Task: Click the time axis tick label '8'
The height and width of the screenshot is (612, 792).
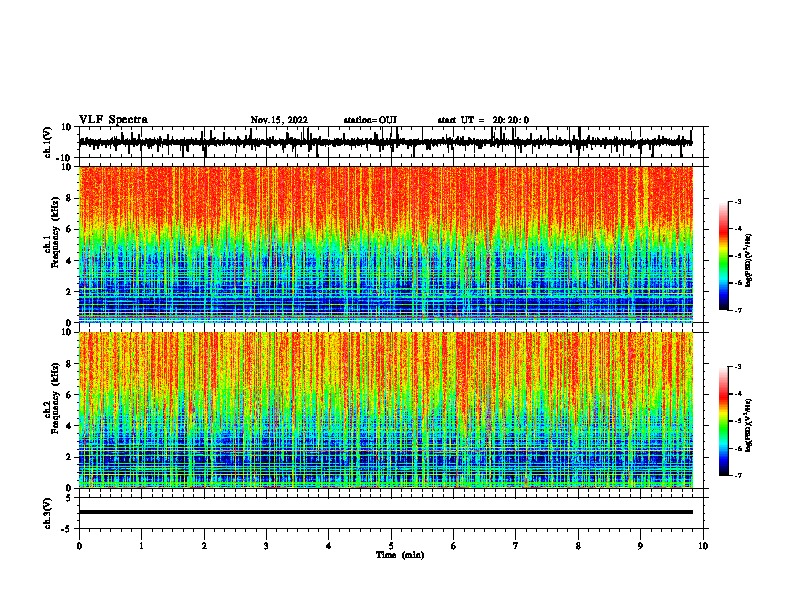Action: pos(578,546)
